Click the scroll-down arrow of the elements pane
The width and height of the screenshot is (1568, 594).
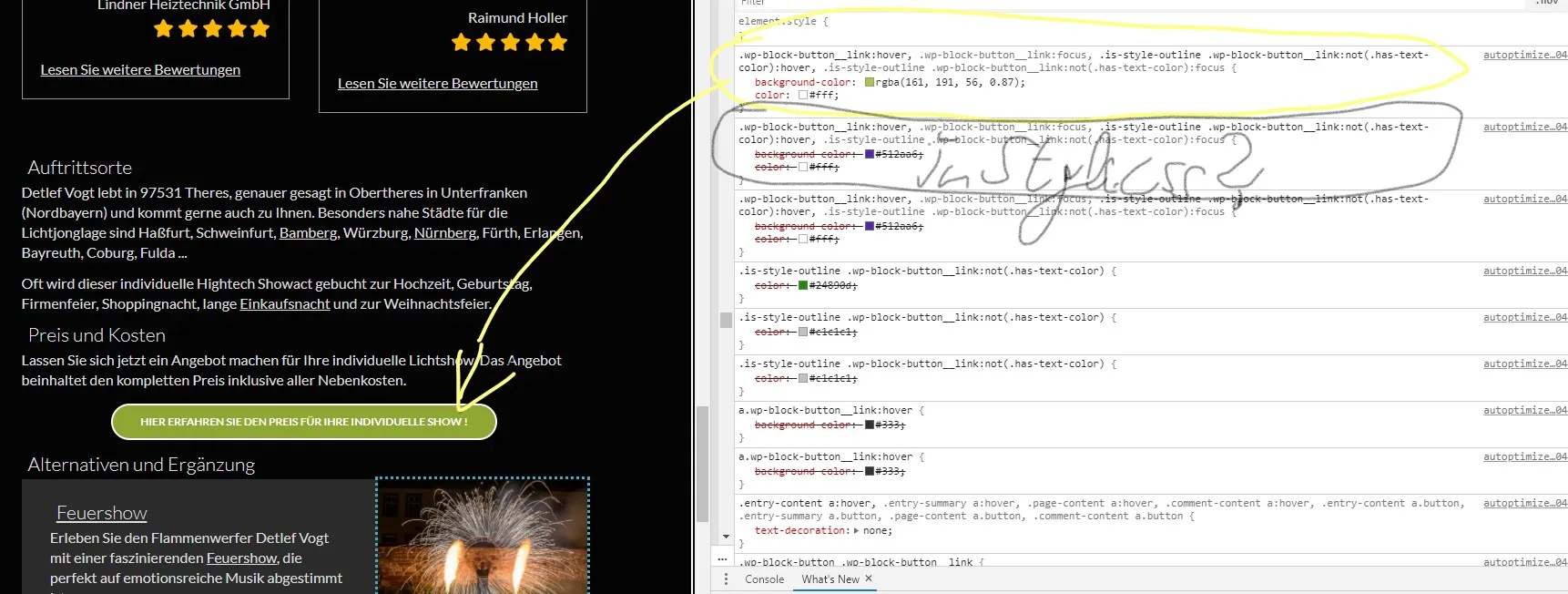coord(726,537)
